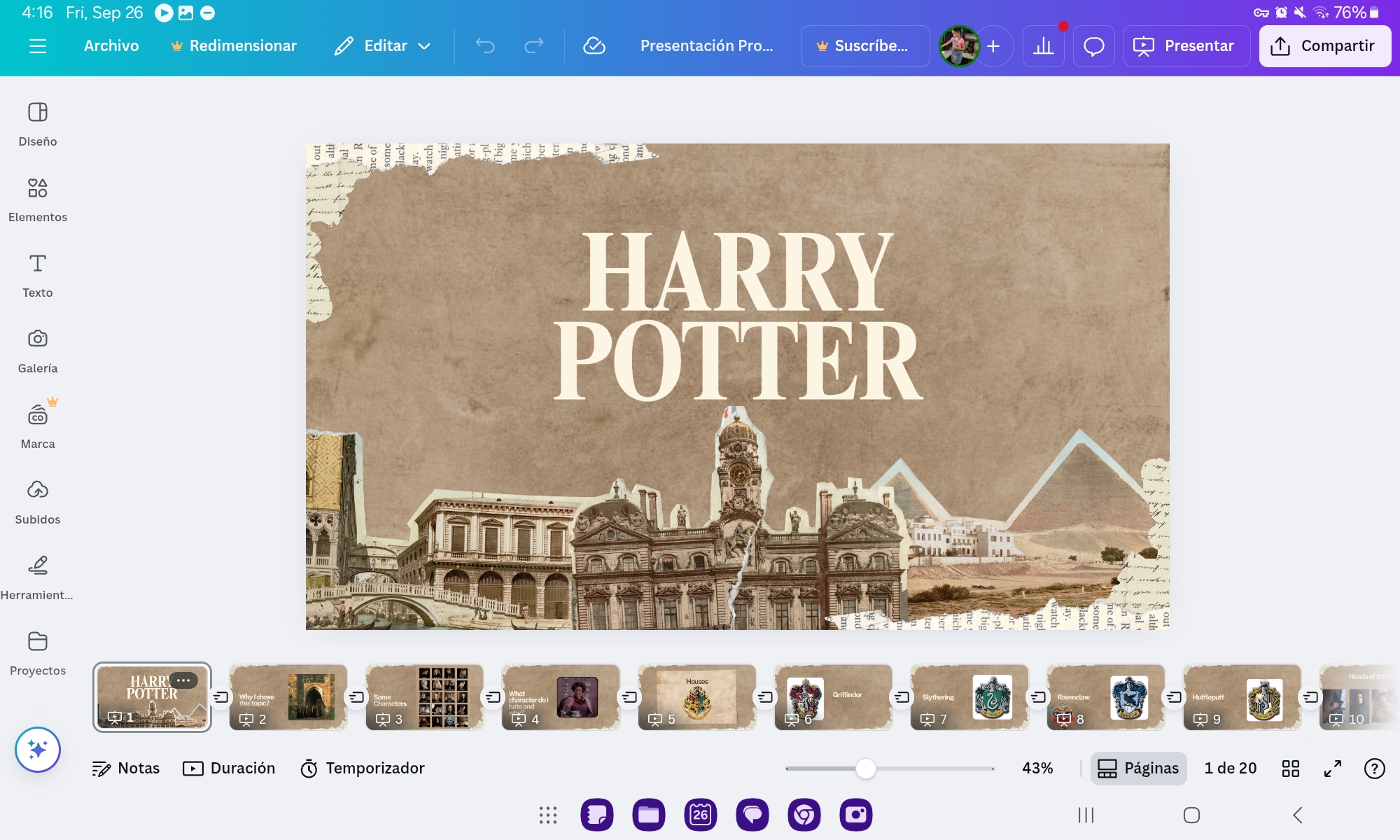Image resolution: width=1400 pixels, height=840 pixels.
Task: Click the Presentar button
Action: 1186,46
